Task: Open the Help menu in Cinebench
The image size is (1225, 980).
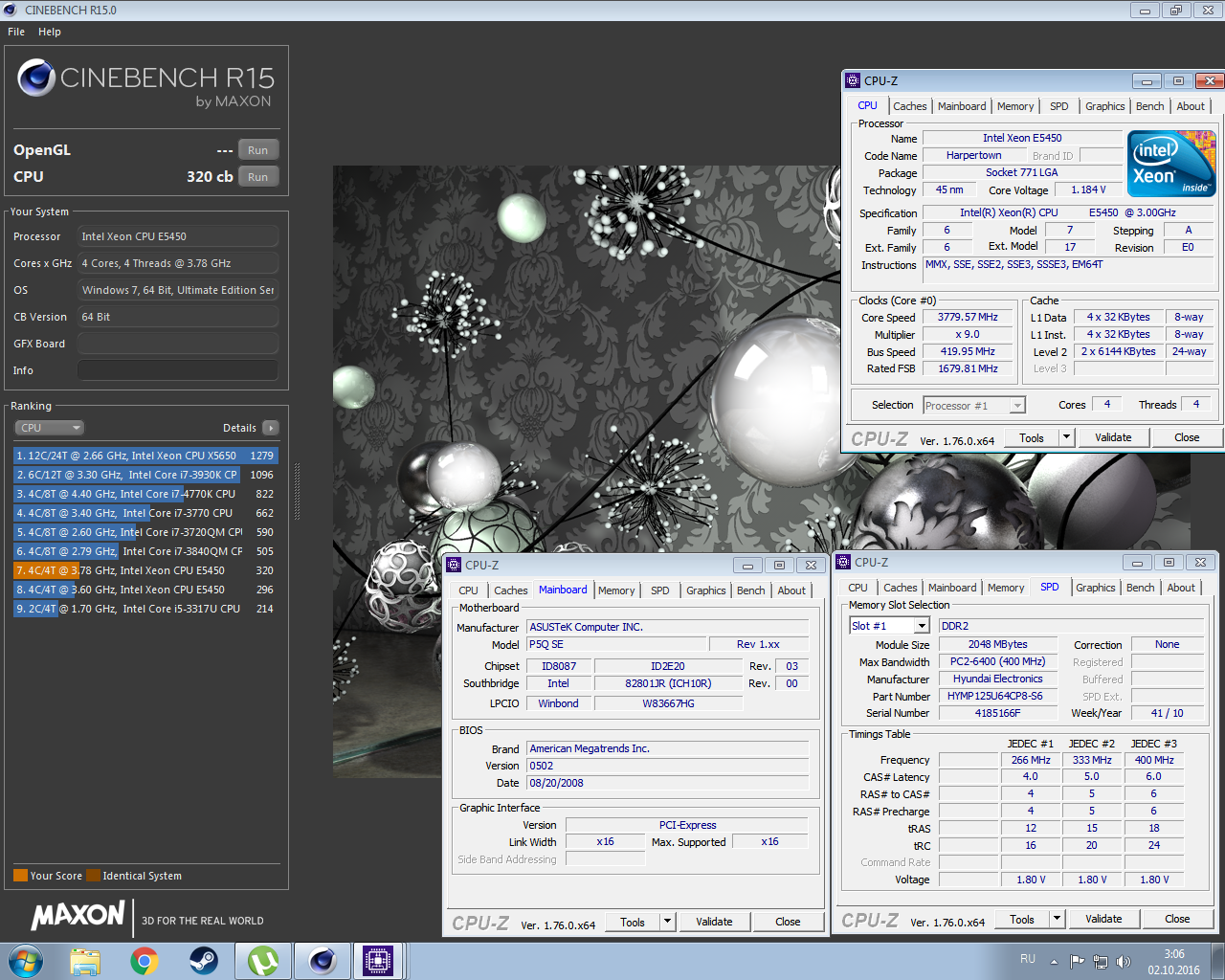Action: pyautogui.click(x=50, y=32)
